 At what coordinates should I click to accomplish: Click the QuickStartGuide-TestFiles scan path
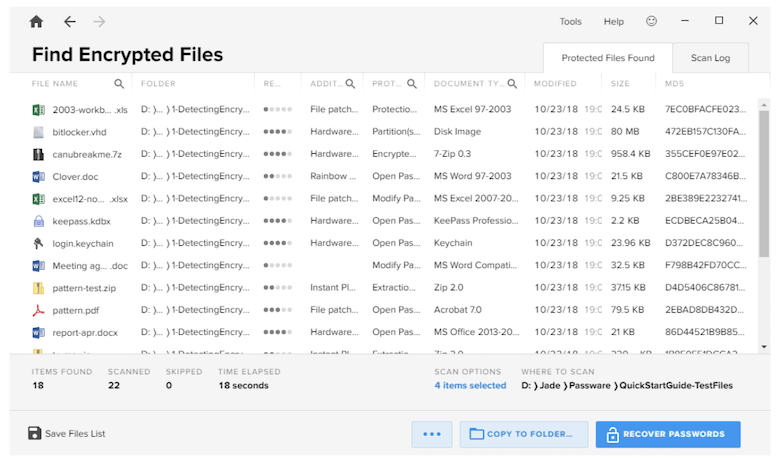676,385
